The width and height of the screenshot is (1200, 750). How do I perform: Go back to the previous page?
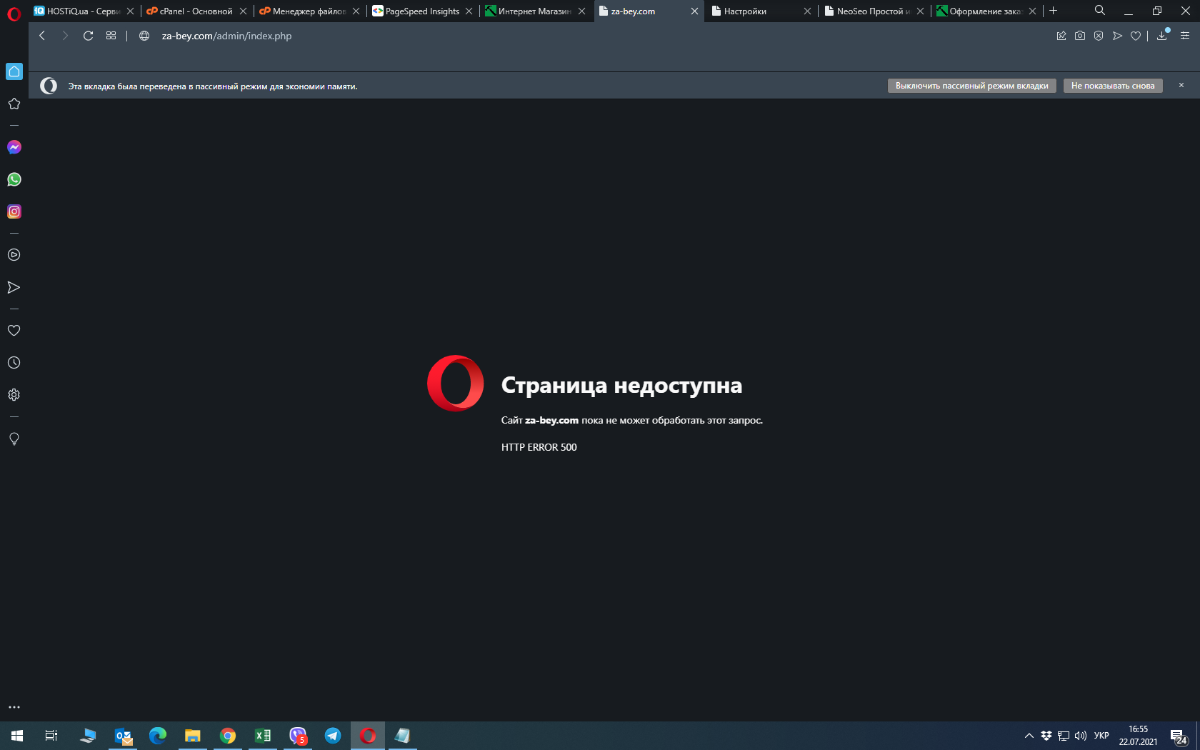[x=42, y=35]
